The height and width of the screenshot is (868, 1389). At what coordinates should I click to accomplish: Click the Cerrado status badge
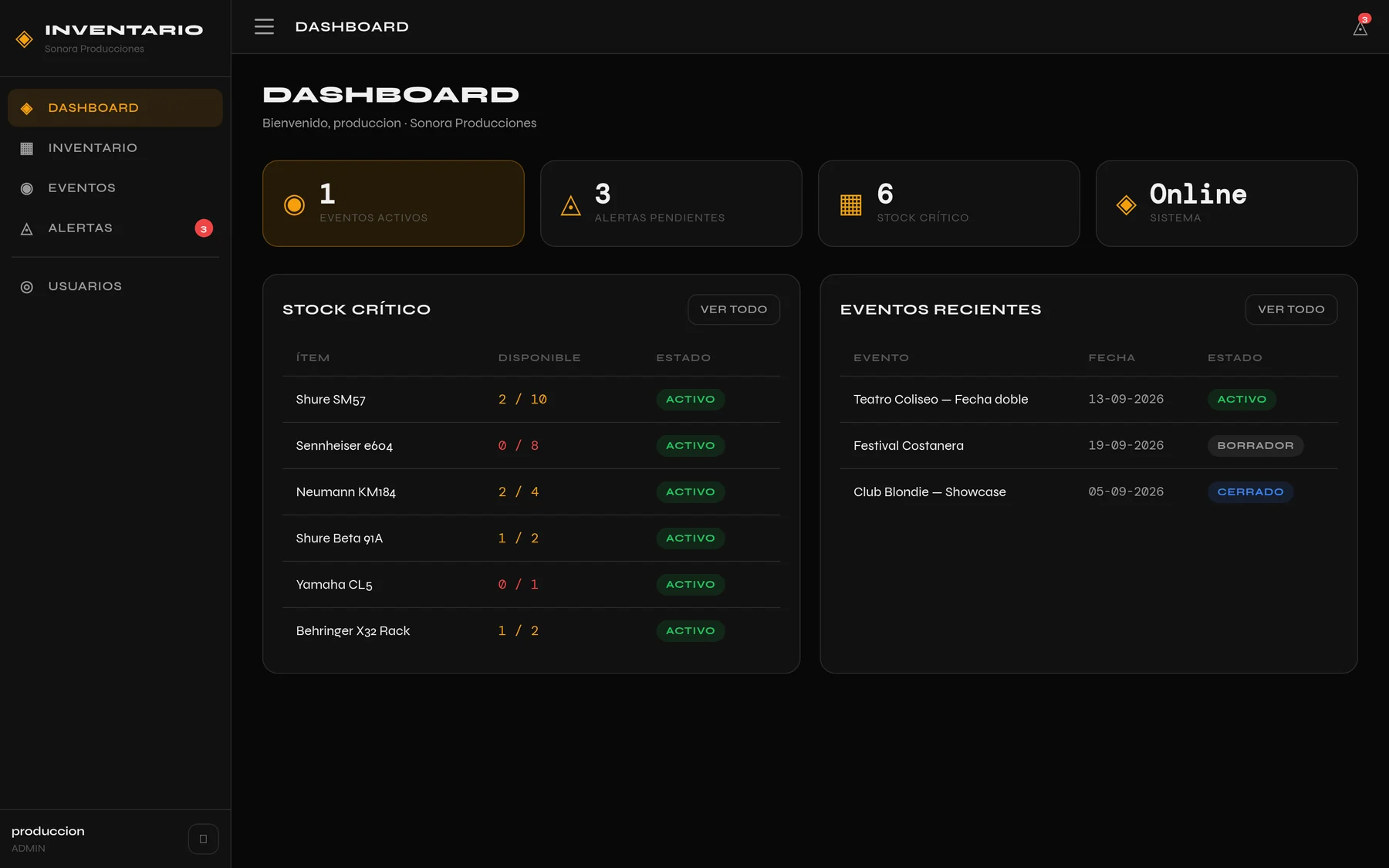[1250, 492]
